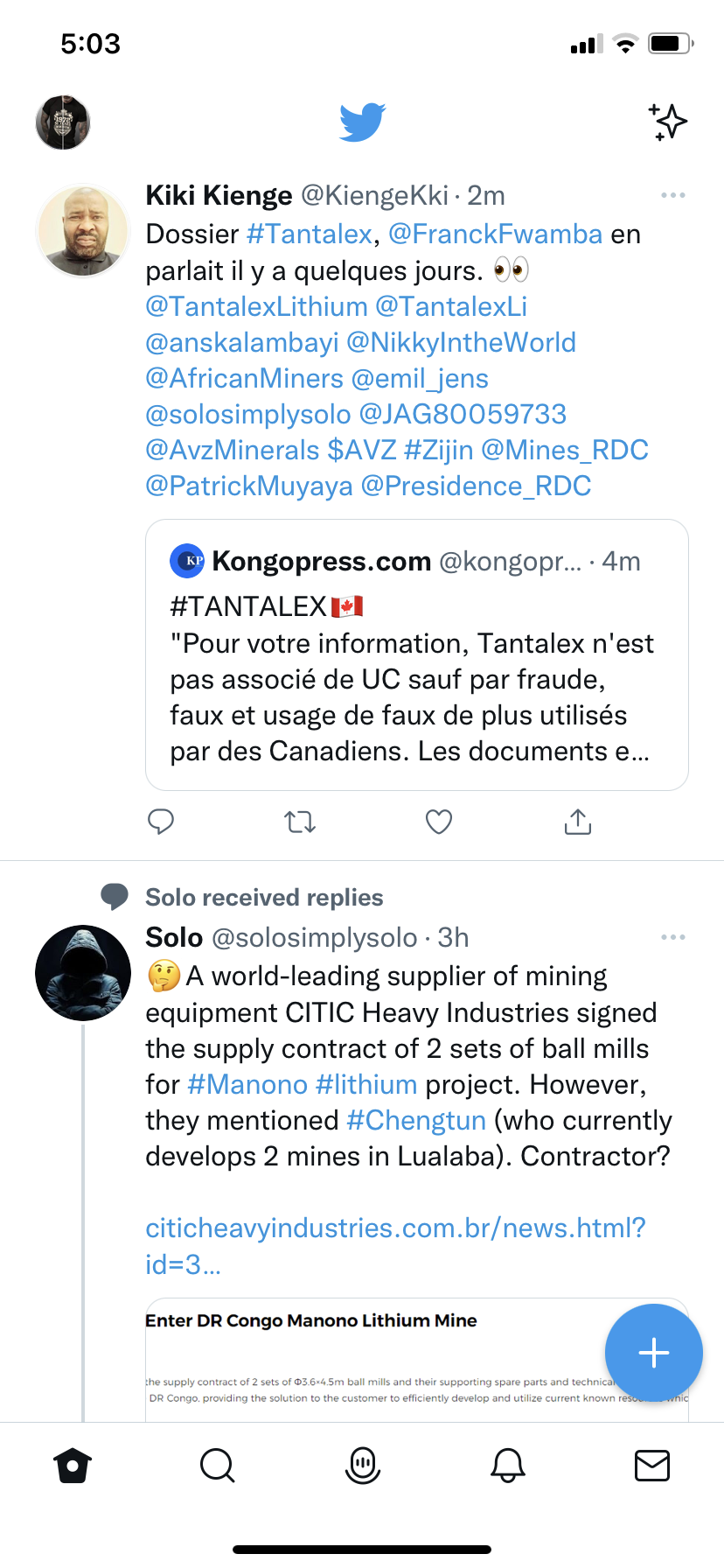View Solo's hooded profile picture
This screenshot has height=1568, width=724.
click(83, 973)
